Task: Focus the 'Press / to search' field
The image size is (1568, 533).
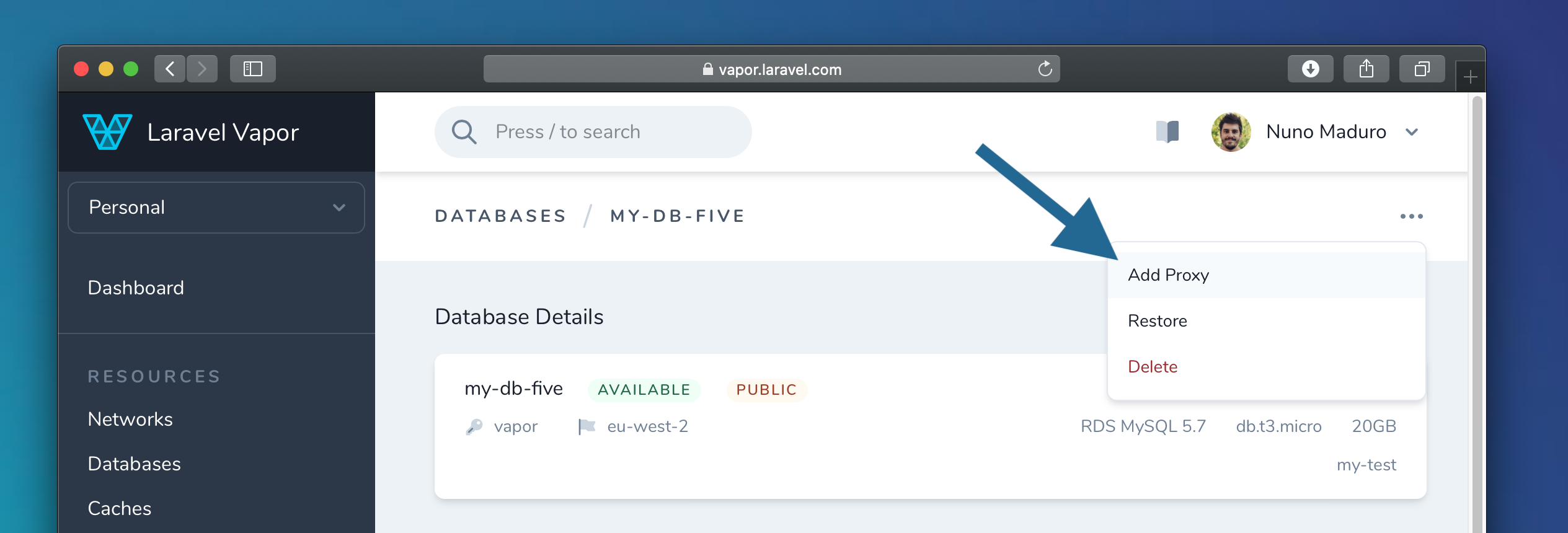Action: [593, 132]
